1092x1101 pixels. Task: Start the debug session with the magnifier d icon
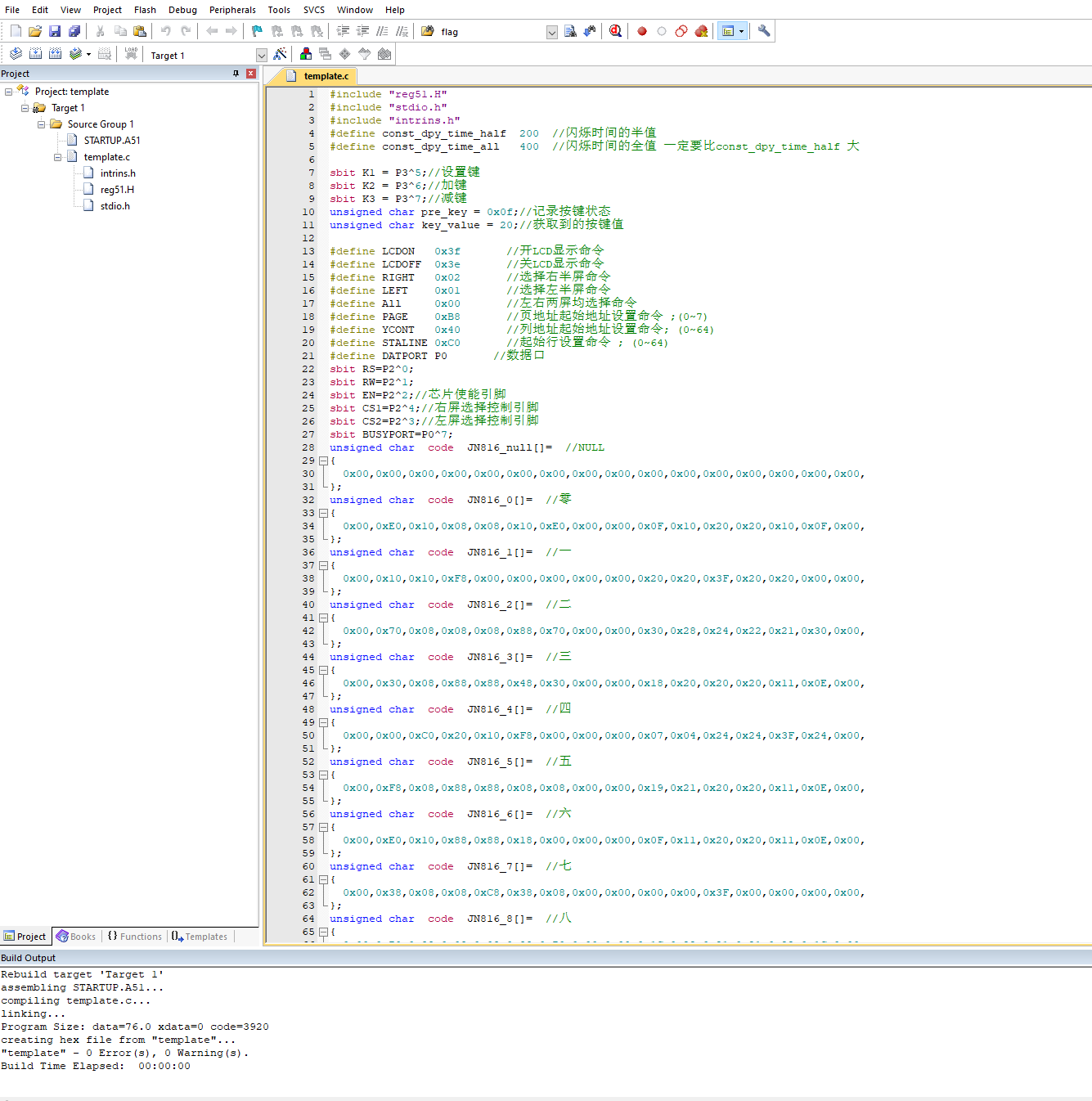point(616,31)
